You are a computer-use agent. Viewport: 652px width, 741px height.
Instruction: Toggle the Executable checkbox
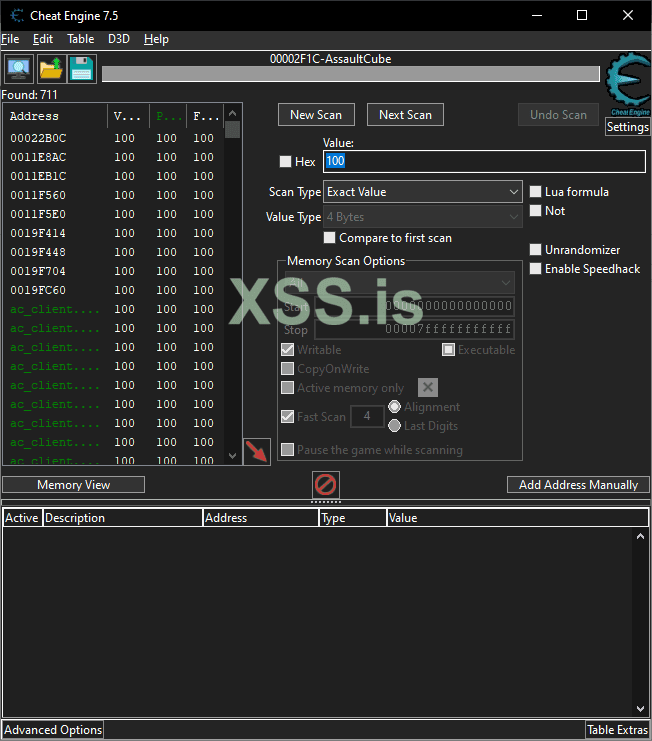tap(448, 350)
